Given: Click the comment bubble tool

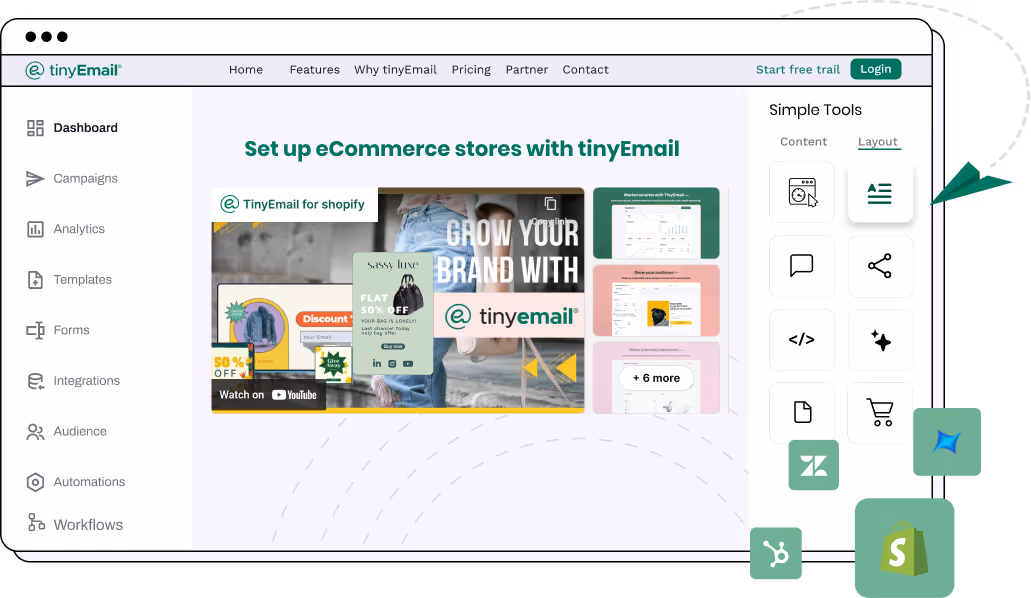Looking at the screenshot, I should click(801, 266).
